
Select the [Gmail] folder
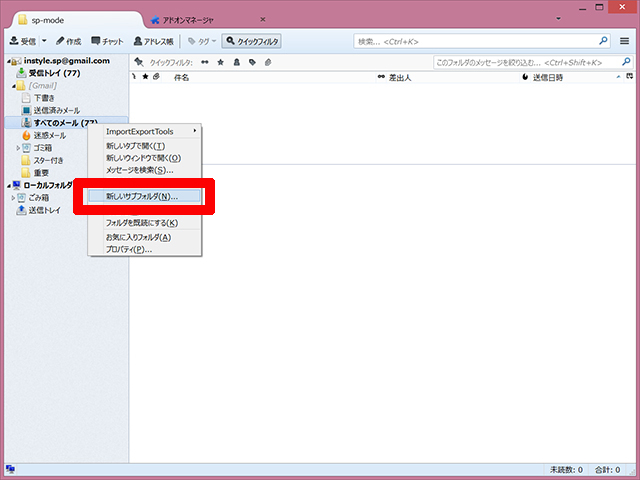(x=42, y=86)
